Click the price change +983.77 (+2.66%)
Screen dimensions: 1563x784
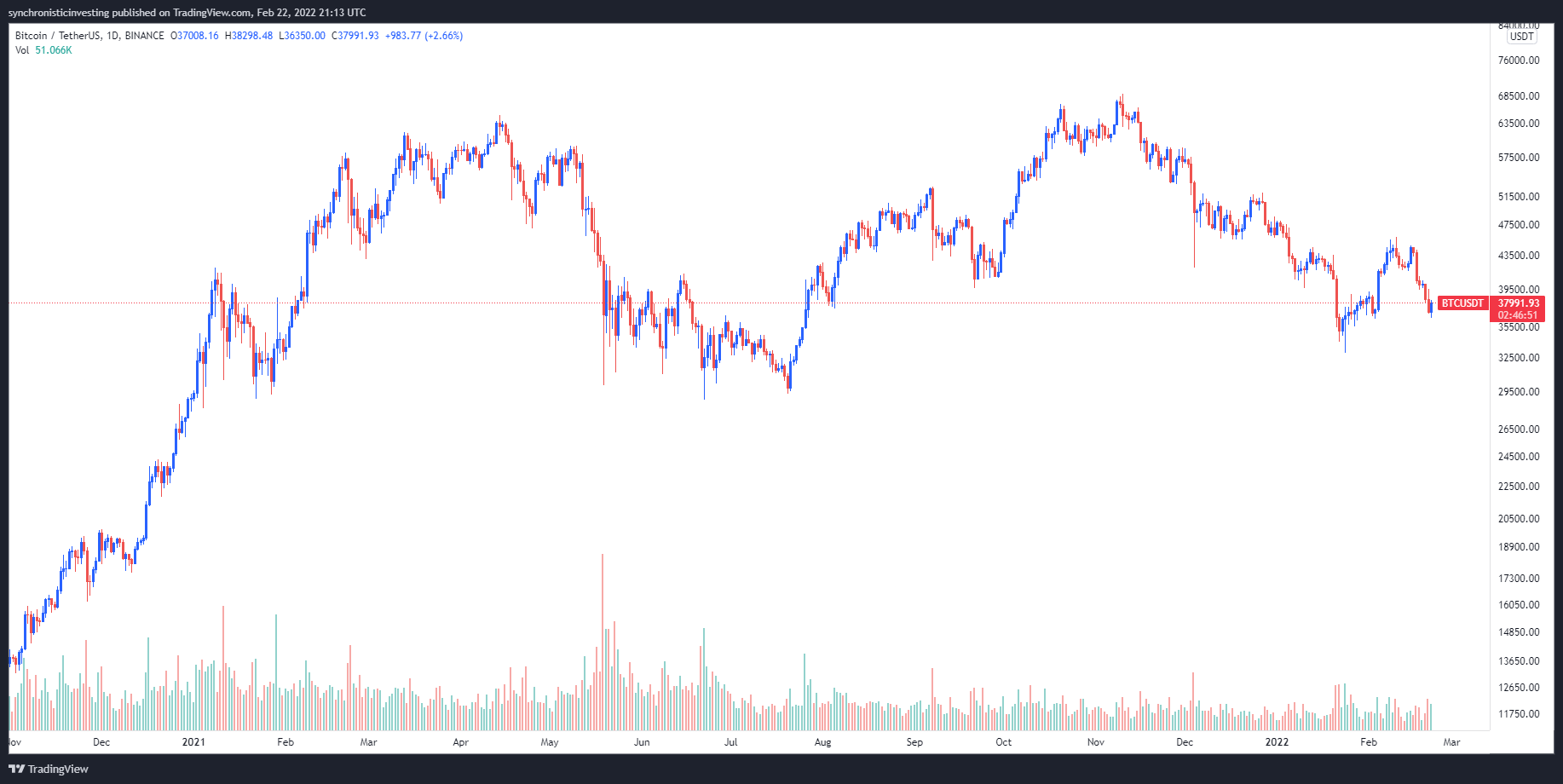pos(424,36)
